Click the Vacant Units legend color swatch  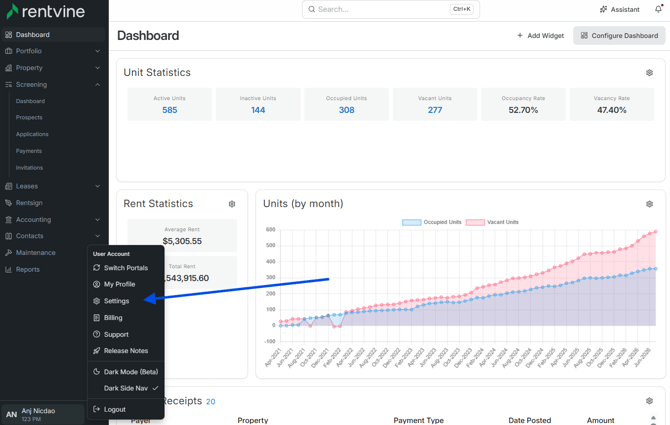[x=475, y=222]
